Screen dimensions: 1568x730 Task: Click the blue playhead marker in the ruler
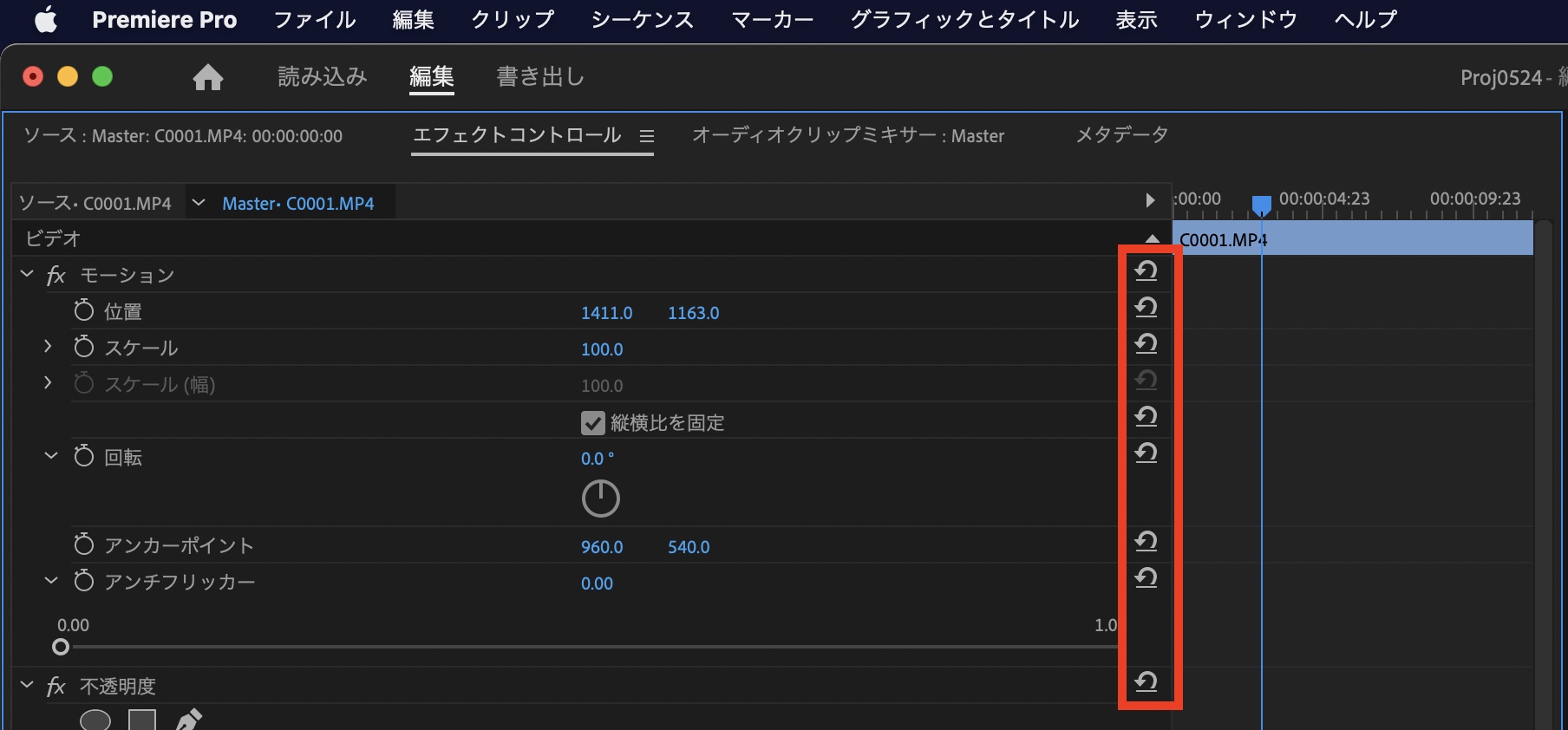[x=1262, y=205]
